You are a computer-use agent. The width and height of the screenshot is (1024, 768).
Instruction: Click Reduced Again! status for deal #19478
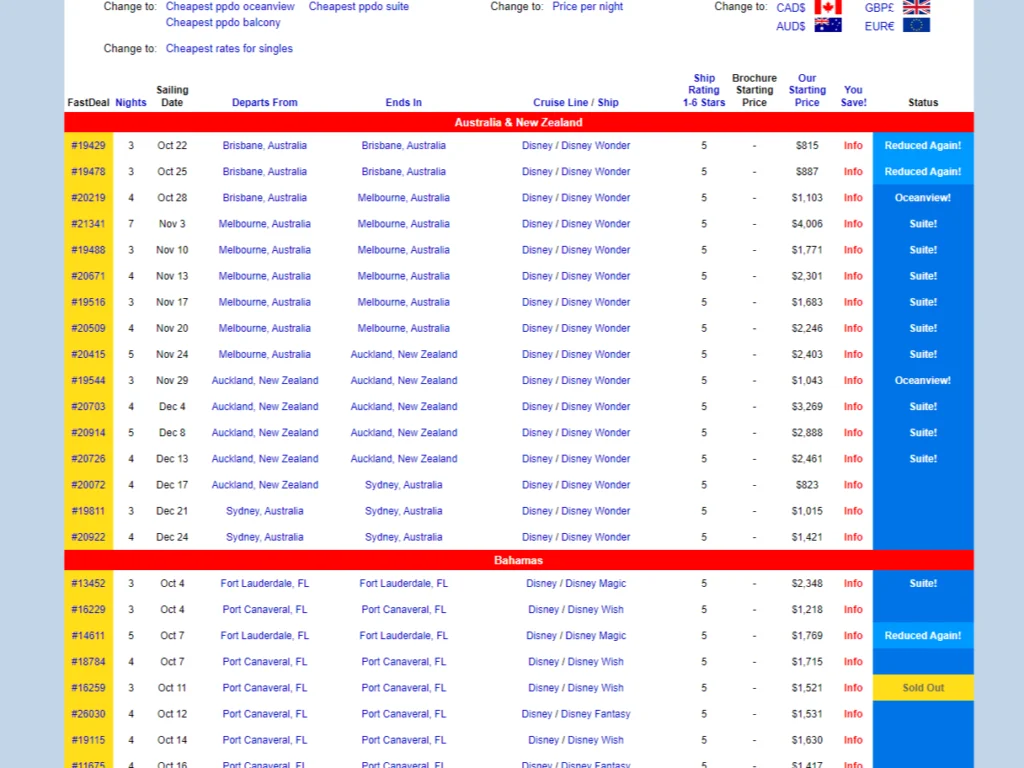click(x=923, y=172)
